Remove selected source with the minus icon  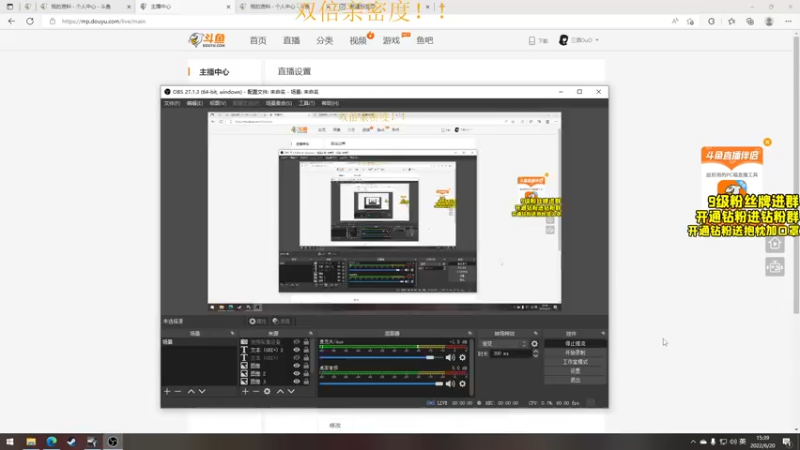pyautogui.click(x=256, y=391)
